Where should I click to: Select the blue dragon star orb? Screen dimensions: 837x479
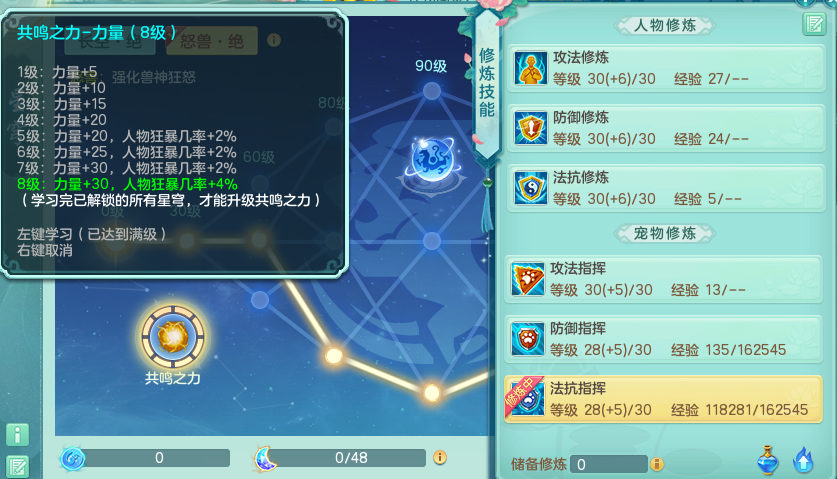(x=432, y=159)
